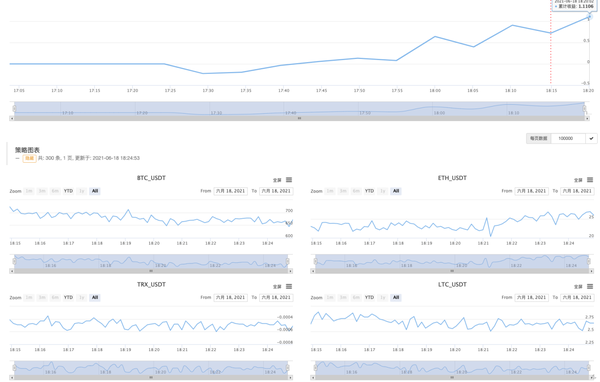600x382 pixels.
Task: Select All zoom on LTC_USDT chart
Action: coord(396,297)
